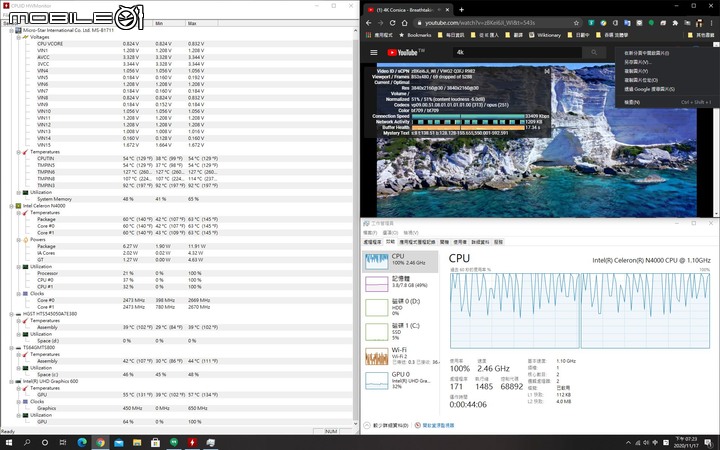Click taskbar search magnifier icon
The image size is (720, 450).
(27, 443)
